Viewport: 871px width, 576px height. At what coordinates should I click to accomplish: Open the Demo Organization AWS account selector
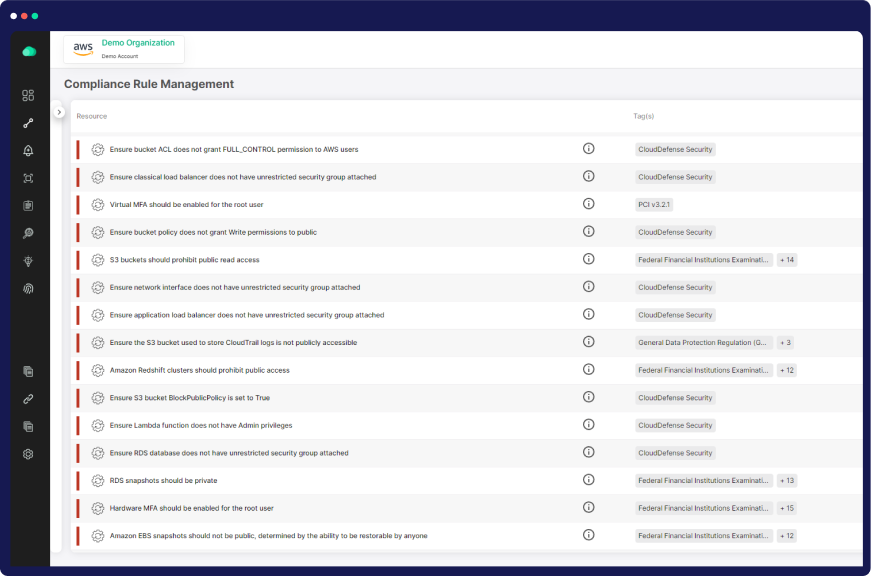(124, 49)
